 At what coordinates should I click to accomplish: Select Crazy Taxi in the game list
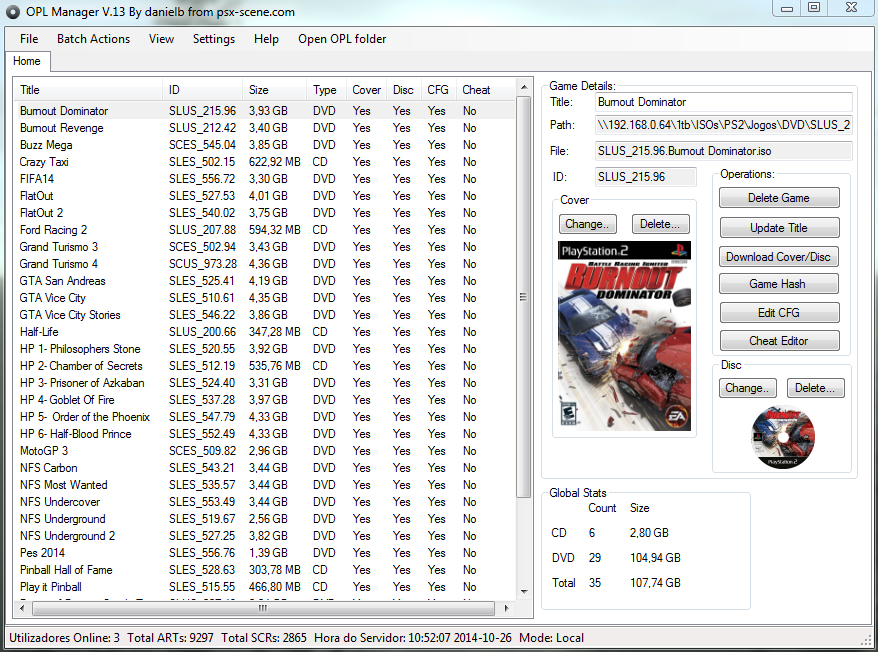coord(264,162)
